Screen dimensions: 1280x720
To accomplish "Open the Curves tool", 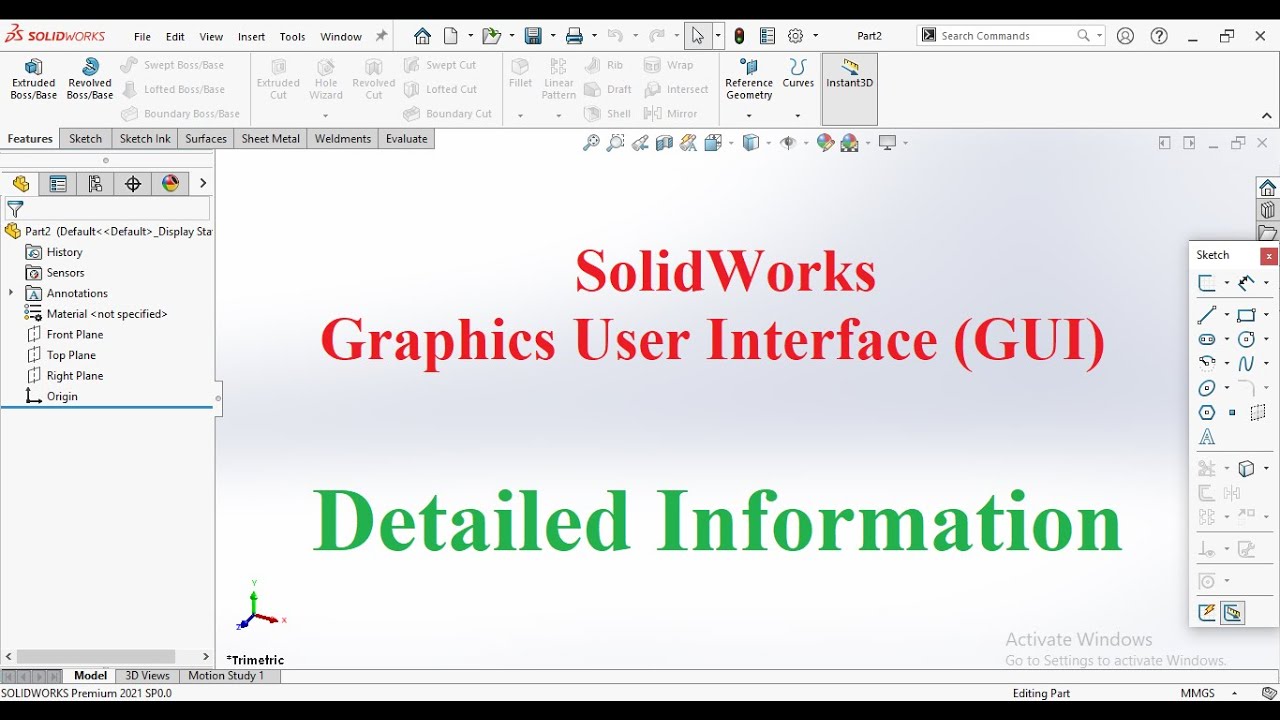I will click(798, 74).
